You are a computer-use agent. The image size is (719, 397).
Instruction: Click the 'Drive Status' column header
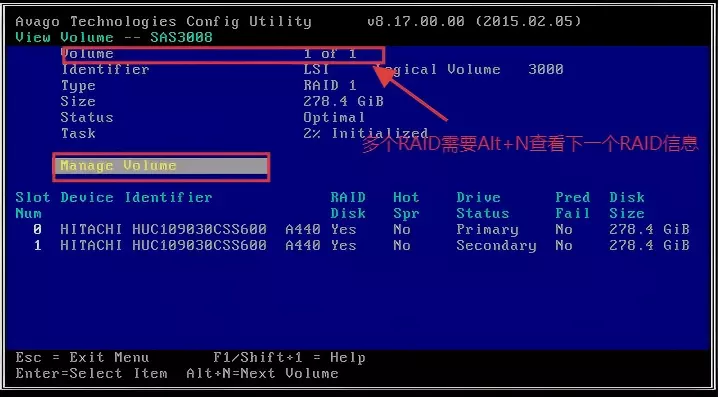point(483,205)
